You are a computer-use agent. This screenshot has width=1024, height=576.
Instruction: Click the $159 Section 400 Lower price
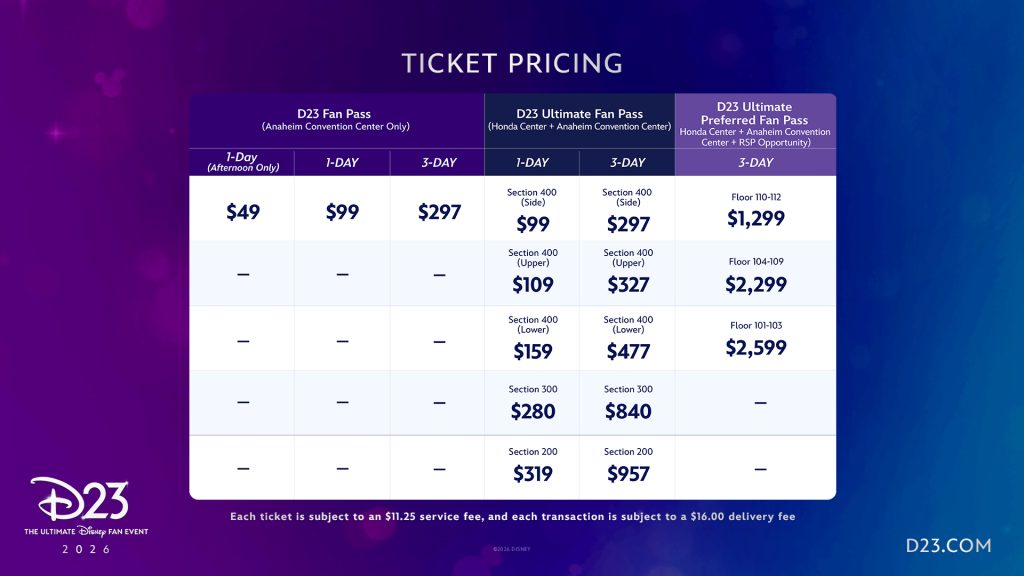(532, 351)
